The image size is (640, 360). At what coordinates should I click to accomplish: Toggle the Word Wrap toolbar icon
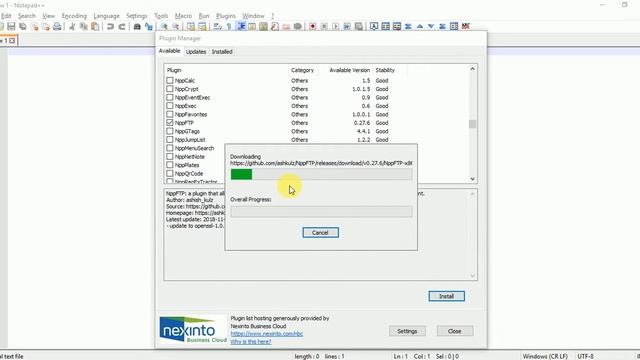coord(218,27)
